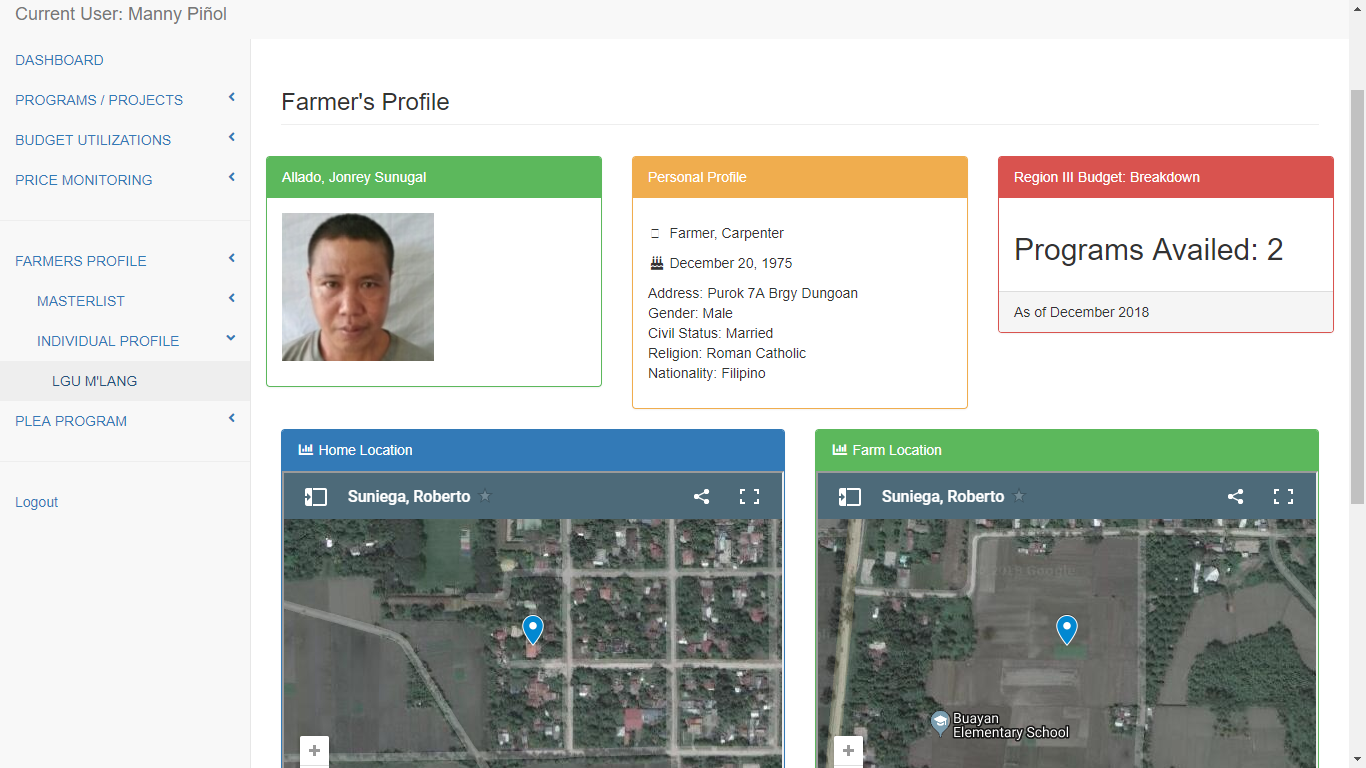Viewport: 1366px width, 768px height.
Task: Open Farm Location map in fullscreen
Action: pyautogui.click(x=1283, y=497)
